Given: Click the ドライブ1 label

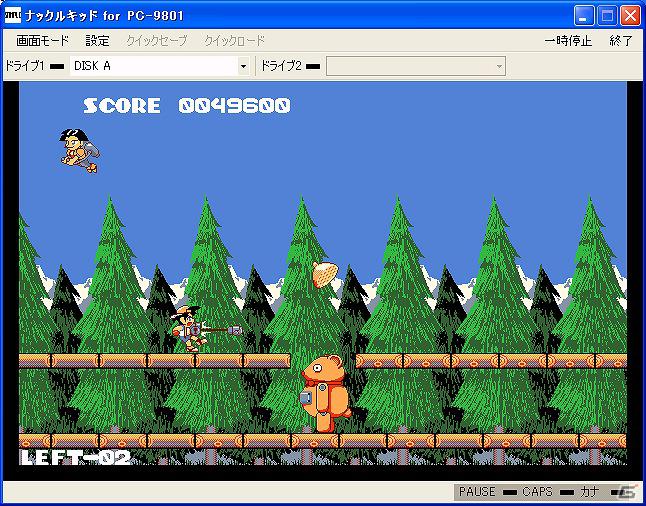Looking at the screenshot, I should click(x=24, y=66).
